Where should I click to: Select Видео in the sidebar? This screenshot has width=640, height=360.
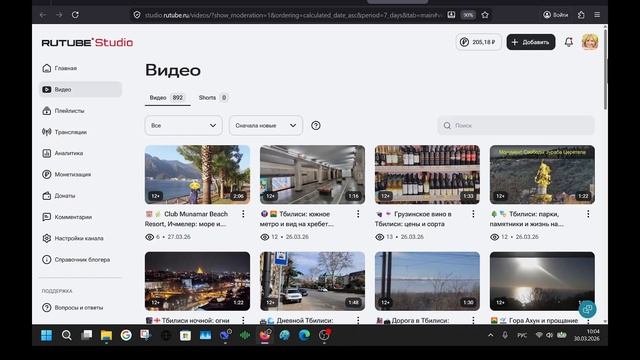tap(80, 89)
